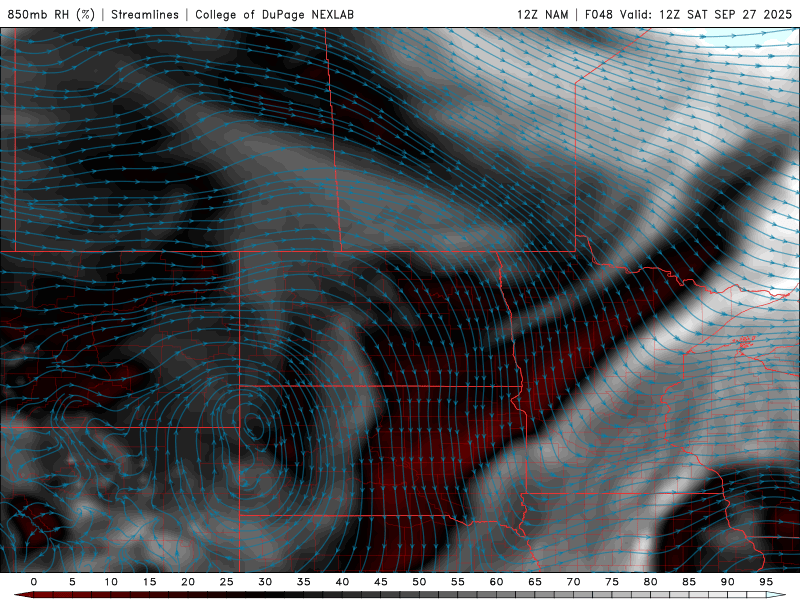The width and height of the screenshot is (800, 600).
Task: Click the '45' label on the color scale
Action: pyautogui.click(x=381, y=582)
